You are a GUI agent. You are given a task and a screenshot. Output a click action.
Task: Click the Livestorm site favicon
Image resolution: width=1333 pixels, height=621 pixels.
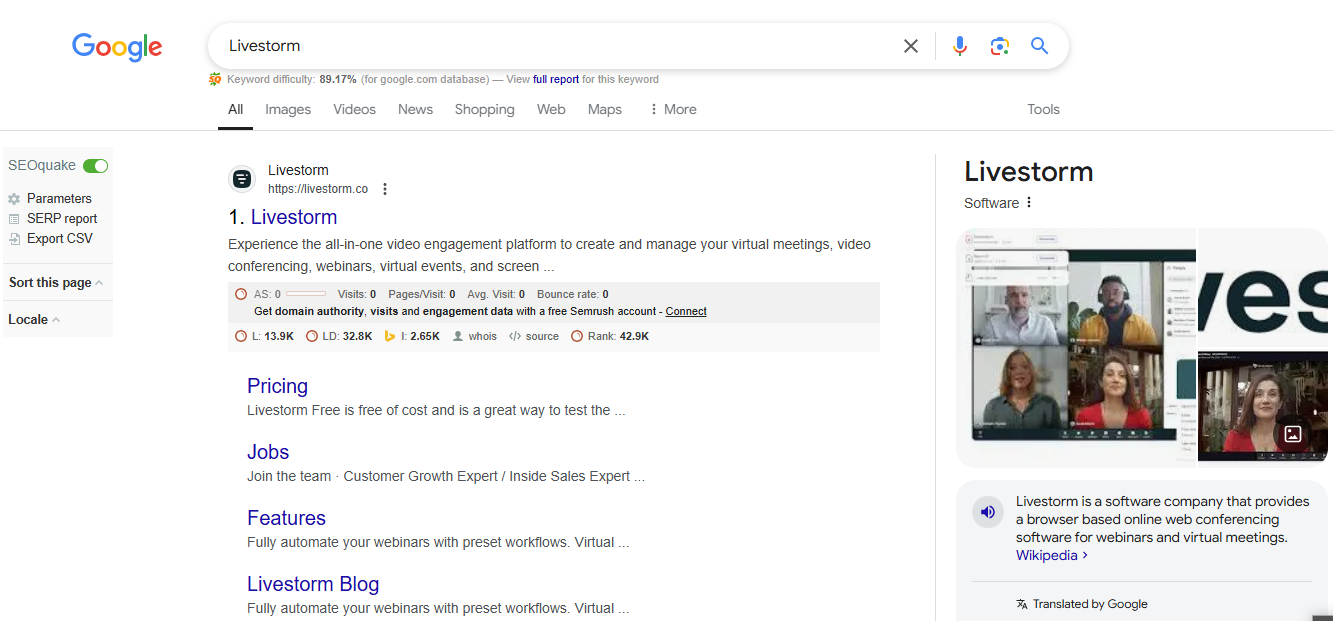coord(241,179)
